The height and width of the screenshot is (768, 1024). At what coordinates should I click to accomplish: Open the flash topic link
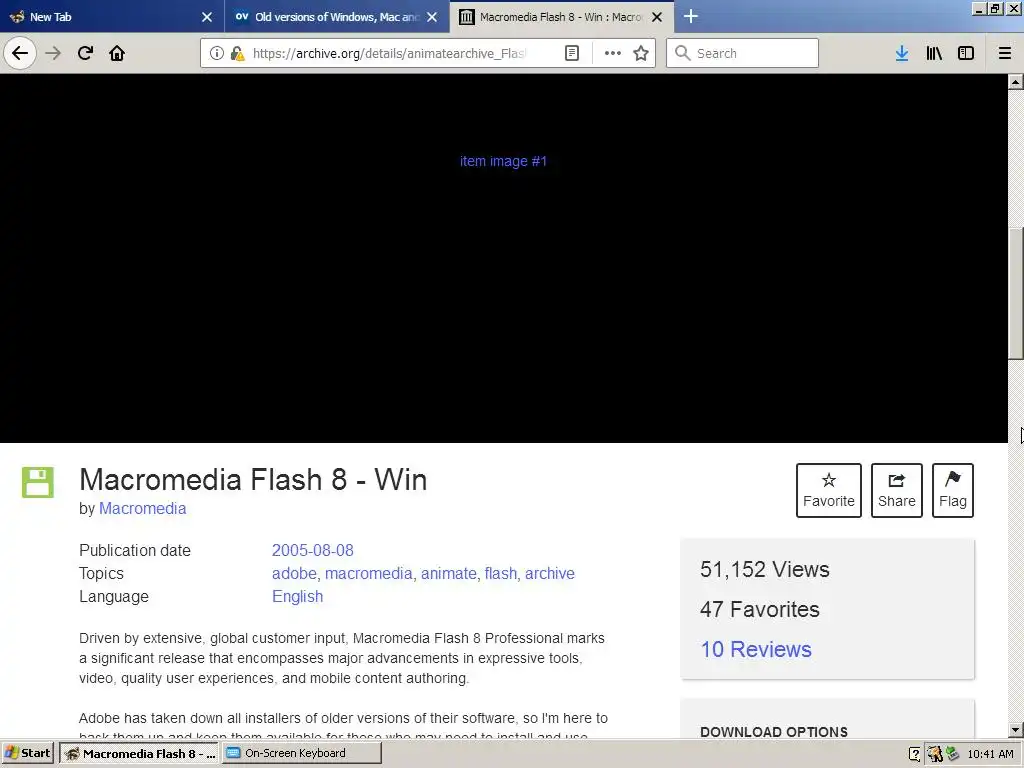(501, 573)
